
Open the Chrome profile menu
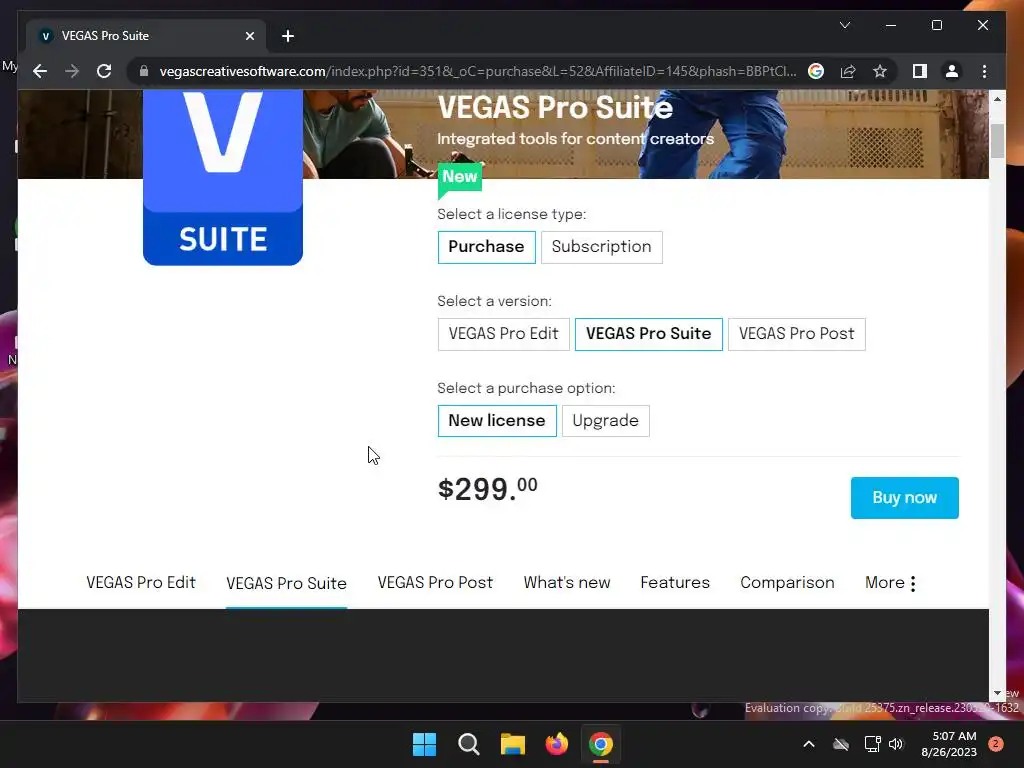pos(952,71)
